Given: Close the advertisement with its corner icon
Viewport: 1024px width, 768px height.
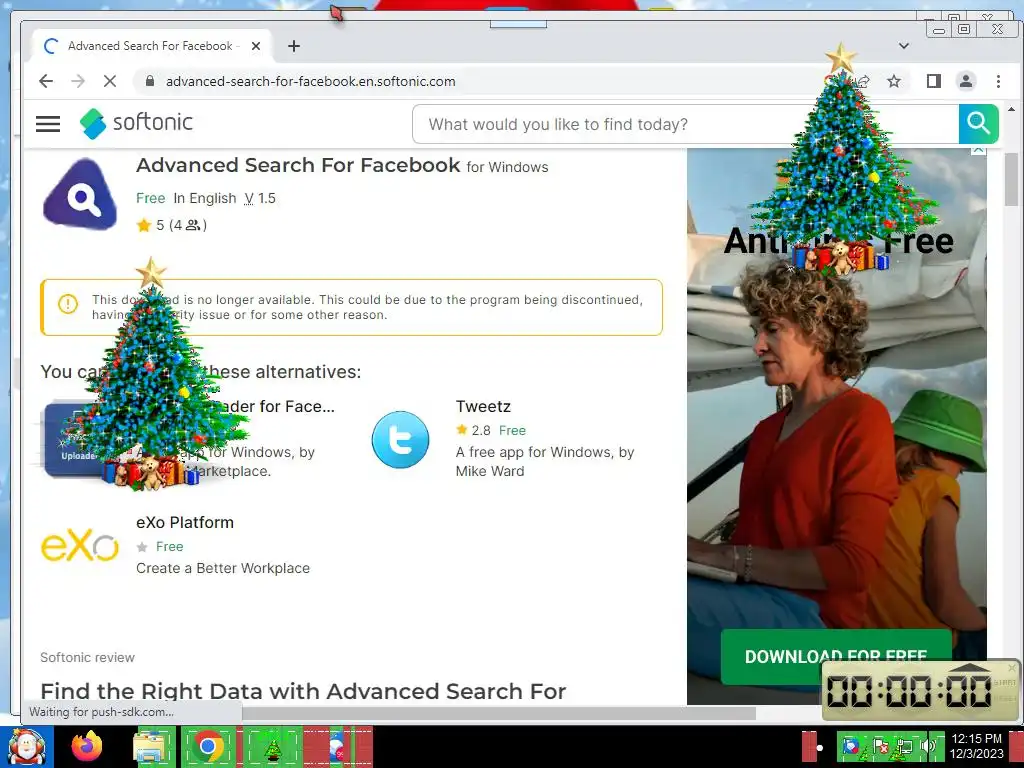Looking at the screenshot, I should pos(978,150).
